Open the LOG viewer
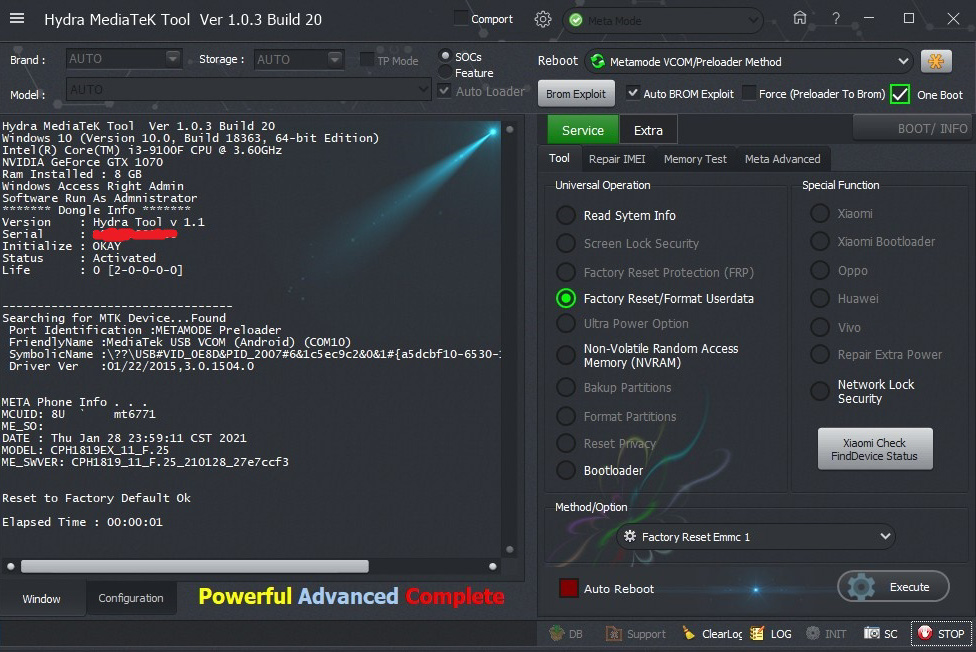976x652 pixels. (x=771, y=633)
